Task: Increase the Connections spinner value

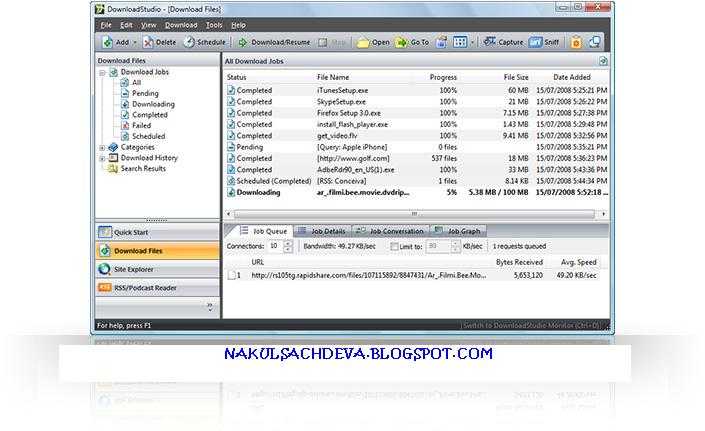Action: tap(288, 243)
